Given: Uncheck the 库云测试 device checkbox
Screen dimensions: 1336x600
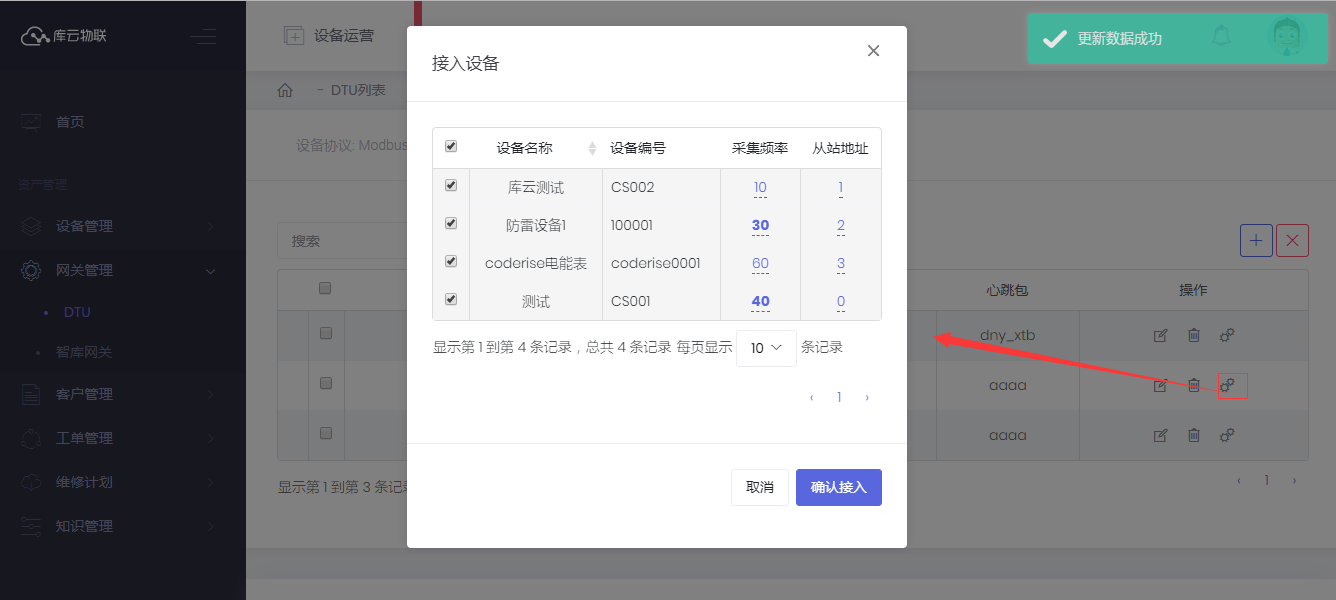Looking at the screenshot, I should pos(451,186).
